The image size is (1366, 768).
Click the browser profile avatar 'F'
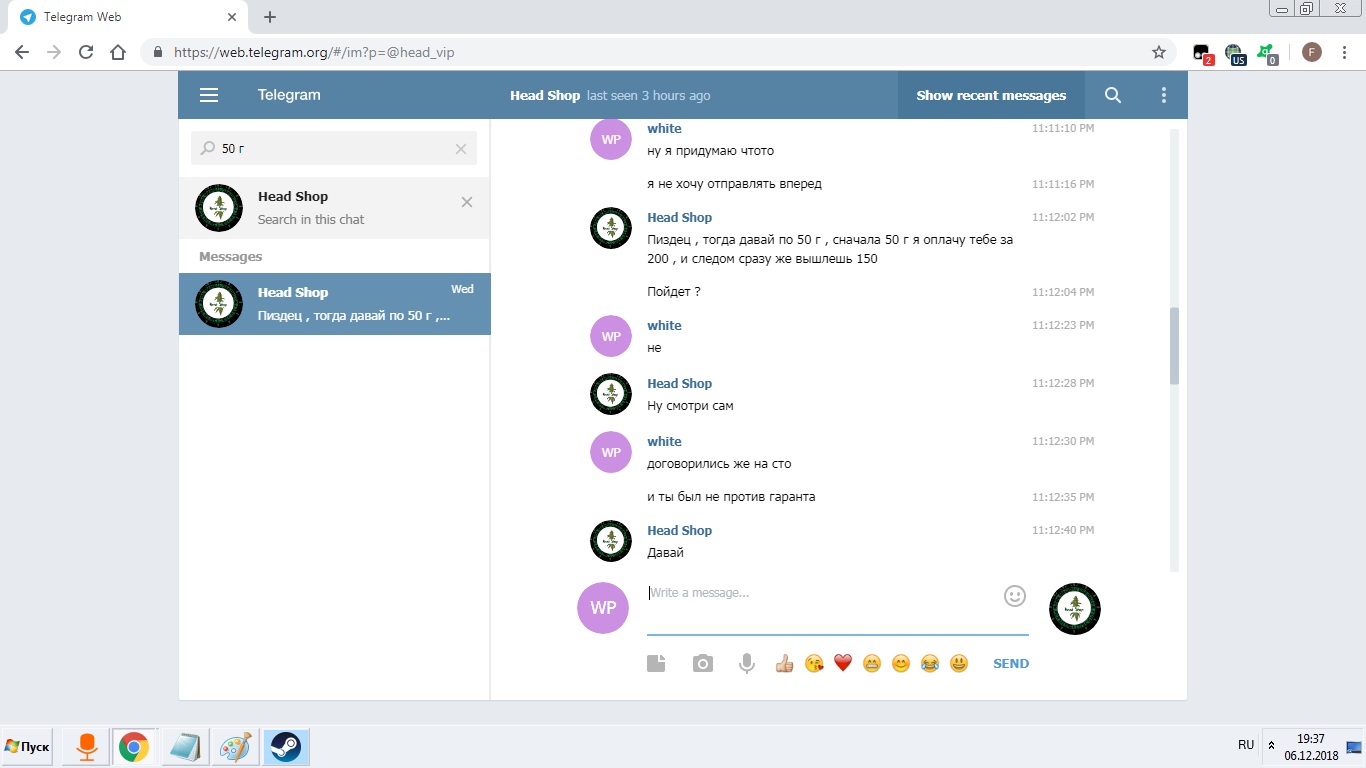[x=1312, y=52]
